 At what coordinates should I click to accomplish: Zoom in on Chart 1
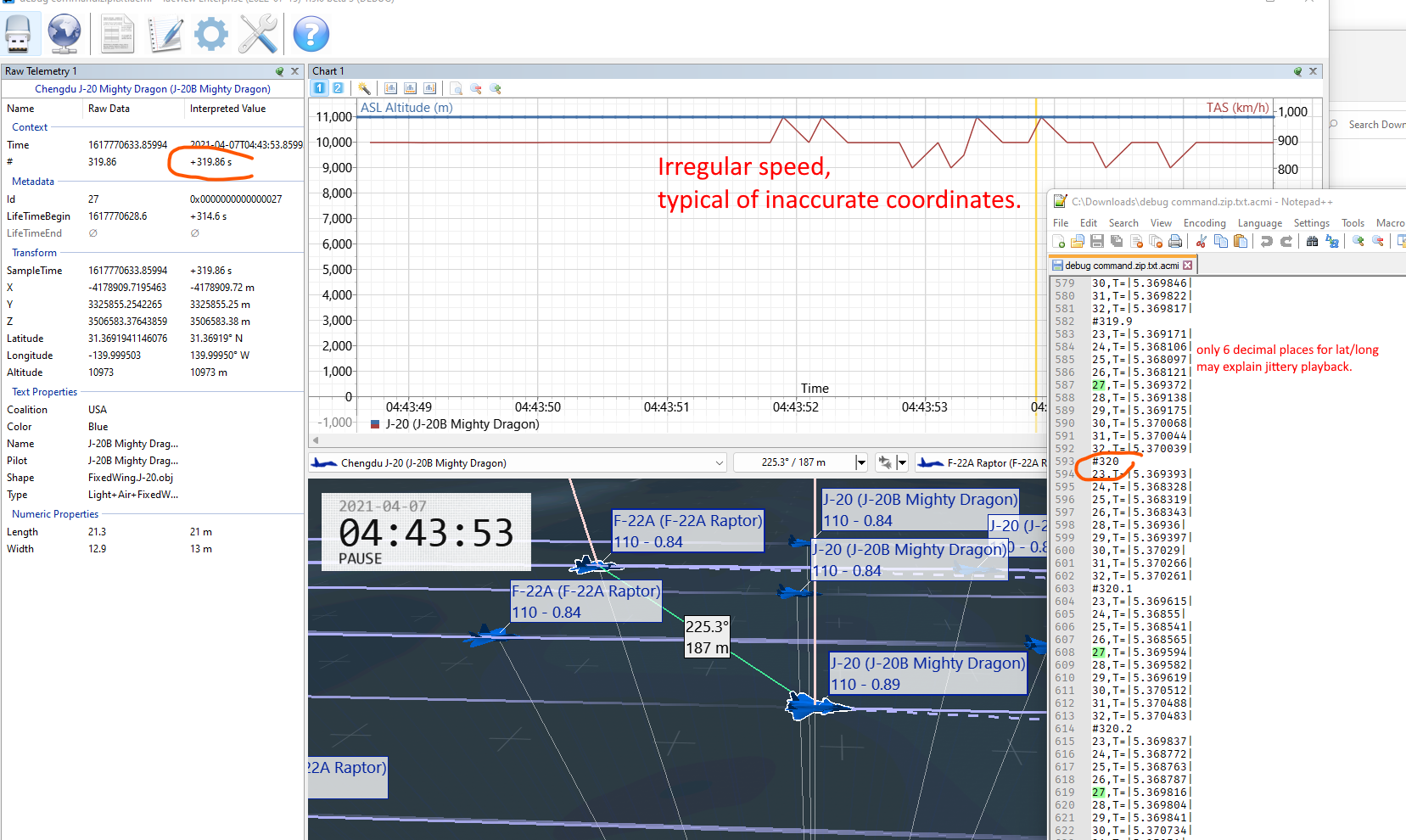(496, 88)
